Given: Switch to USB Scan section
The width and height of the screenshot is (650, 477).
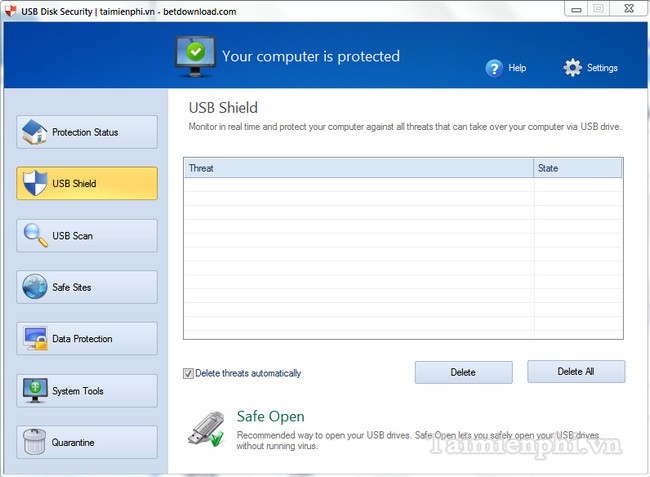Looking at the screenshot, I should click(x=87, y=235).
